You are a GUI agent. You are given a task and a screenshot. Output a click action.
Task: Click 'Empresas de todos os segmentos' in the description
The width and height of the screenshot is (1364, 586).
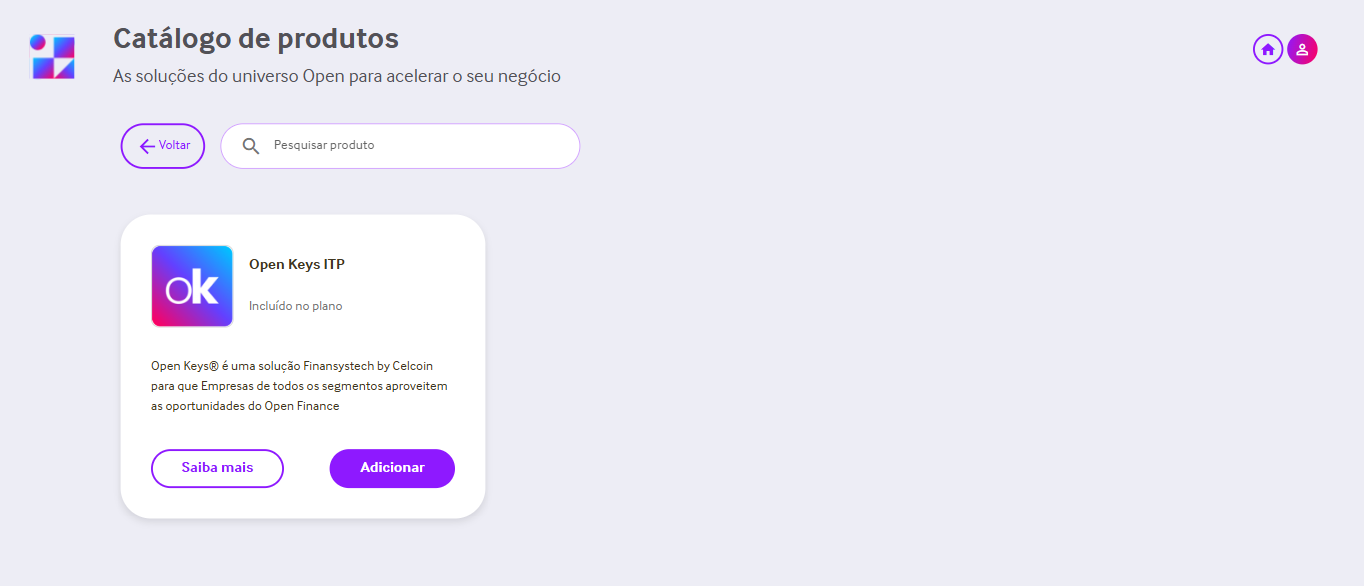pyautogui.click(x=290, y=386)
